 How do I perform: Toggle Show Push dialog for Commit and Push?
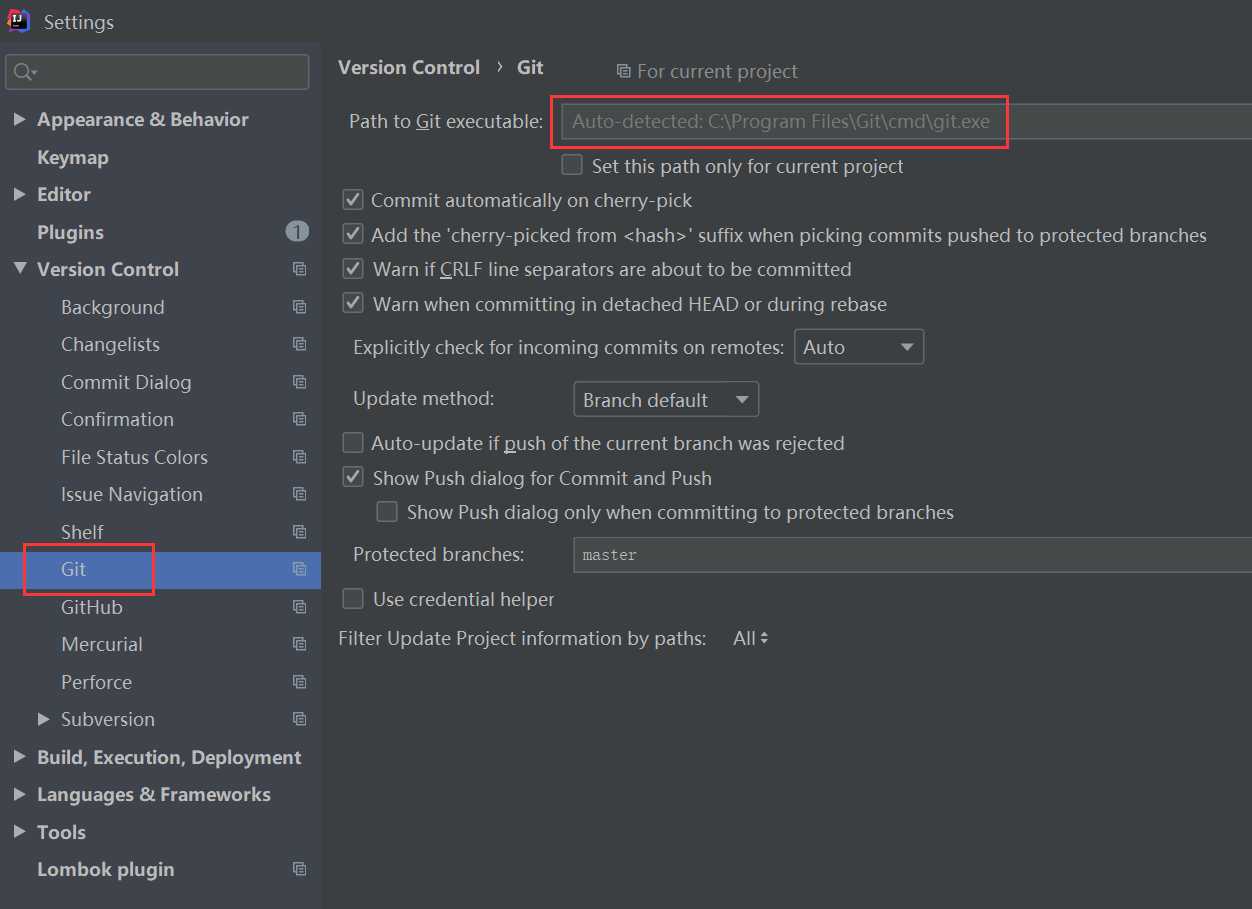(352, 477)
